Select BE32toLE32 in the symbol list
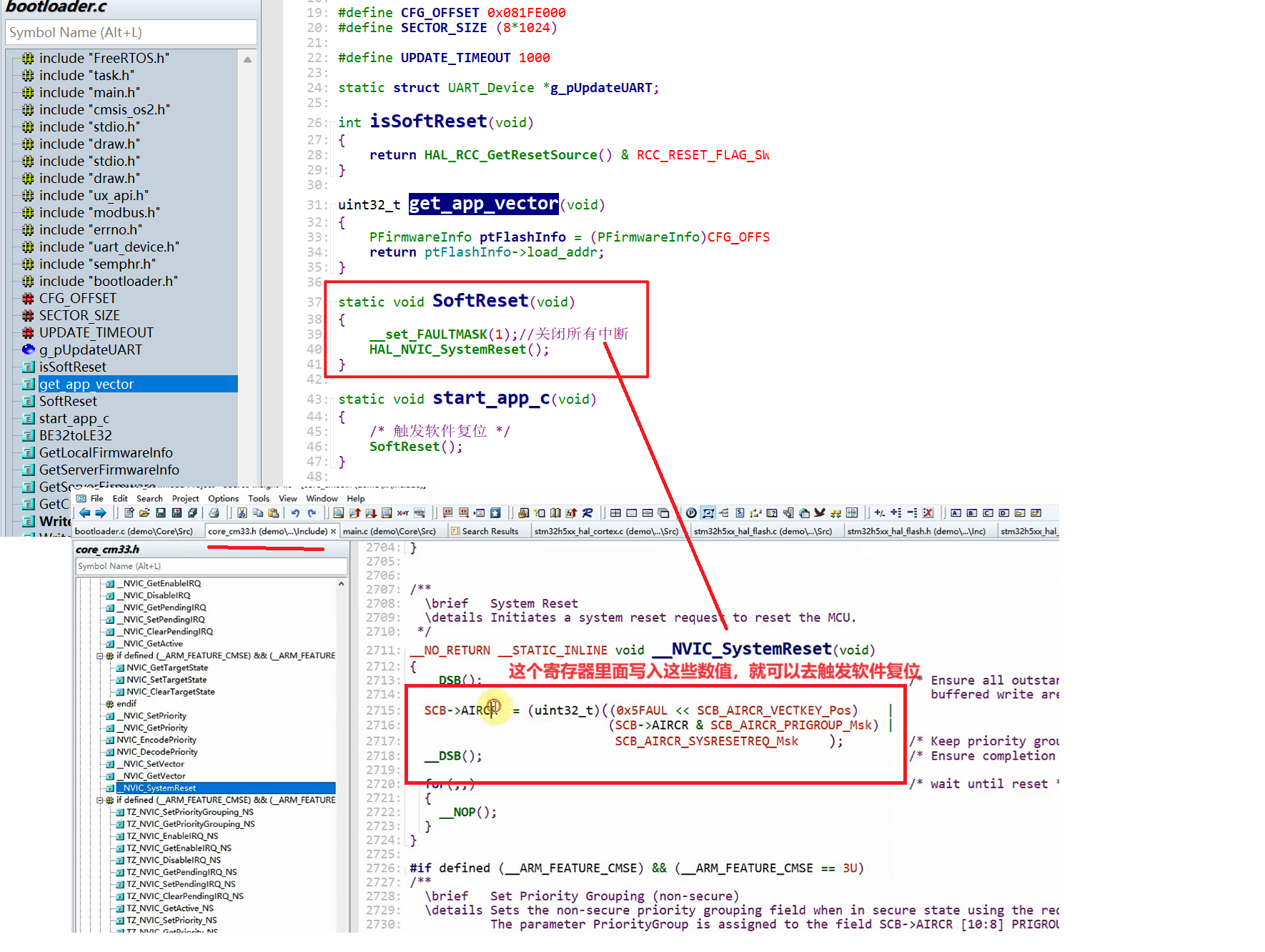This screenshot has width=1265, height=952. point(75,435)
